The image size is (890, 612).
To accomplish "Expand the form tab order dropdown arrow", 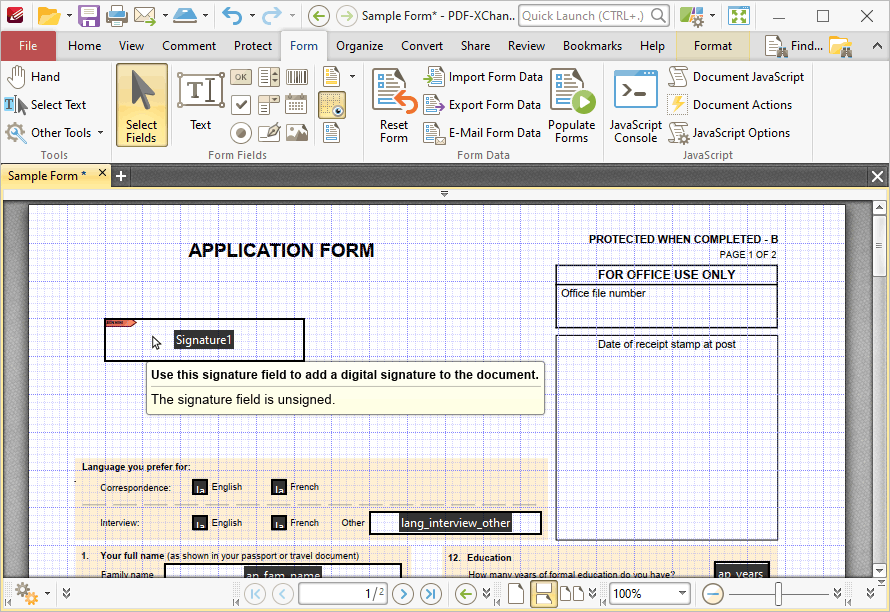I will (352, 77).
